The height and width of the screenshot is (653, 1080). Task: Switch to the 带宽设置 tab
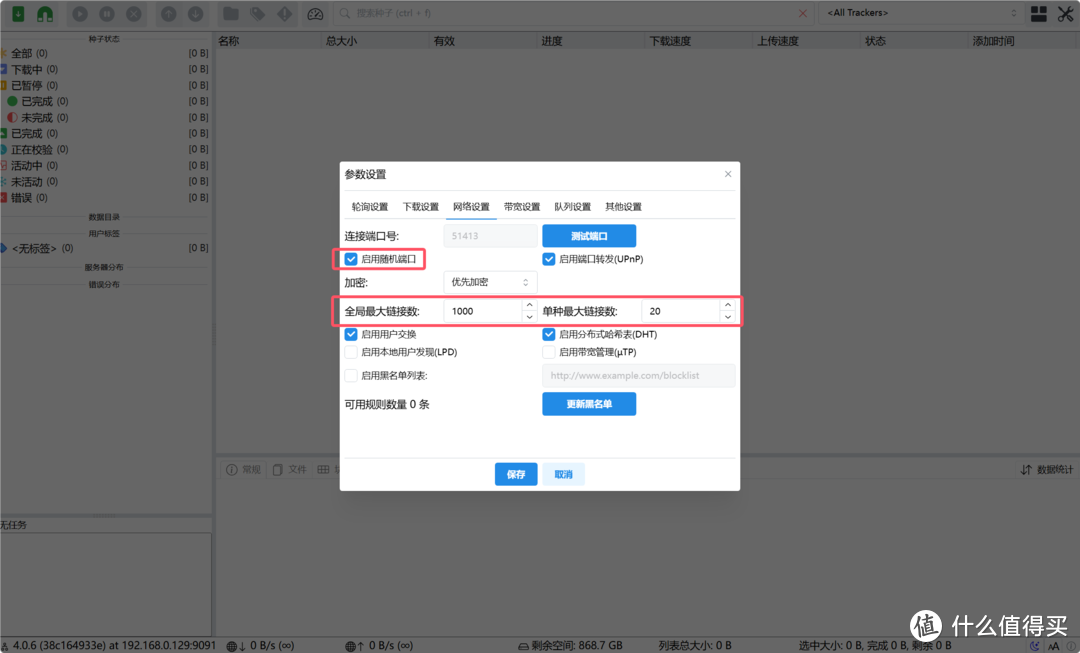[x=521, y=206]
